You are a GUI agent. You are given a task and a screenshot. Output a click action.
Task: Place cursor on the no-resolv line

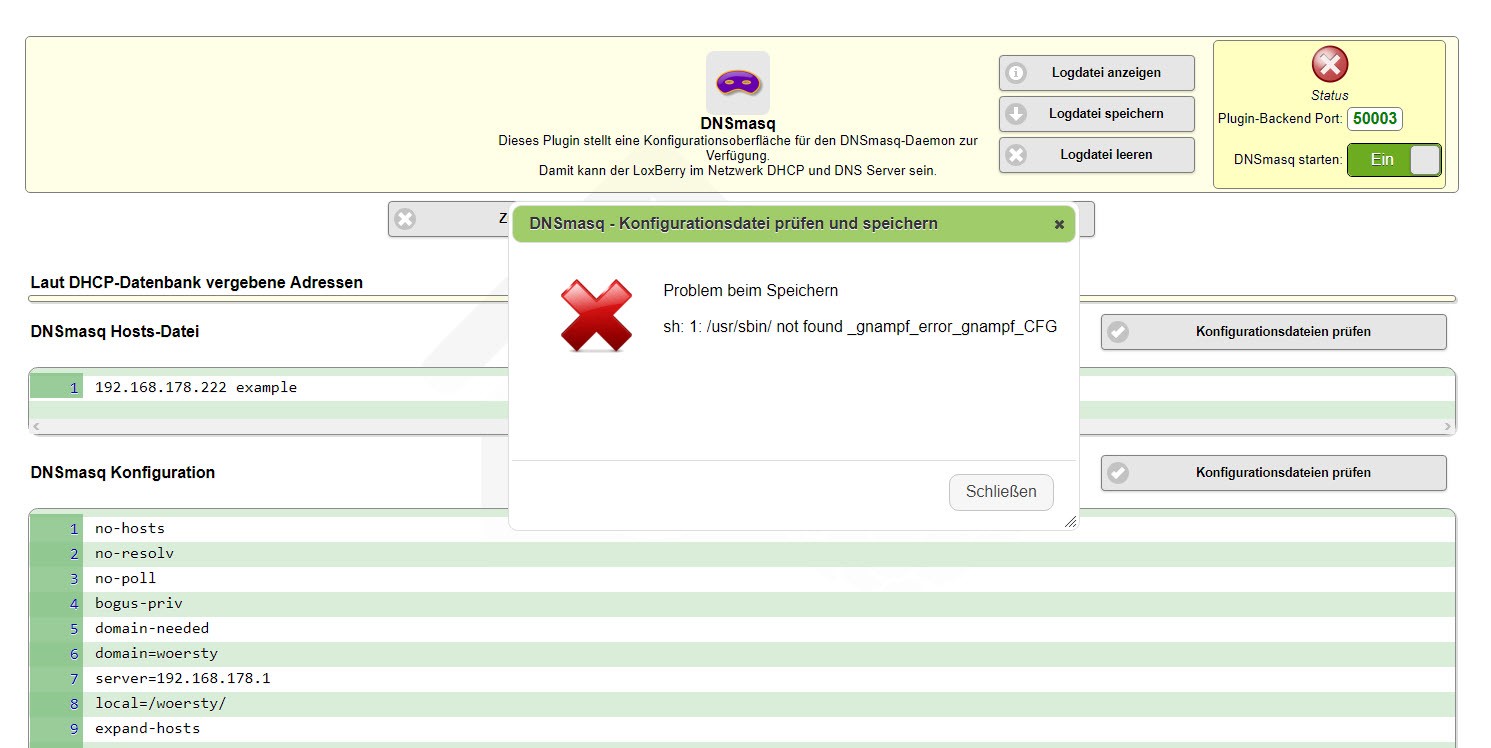click(134, 553)
